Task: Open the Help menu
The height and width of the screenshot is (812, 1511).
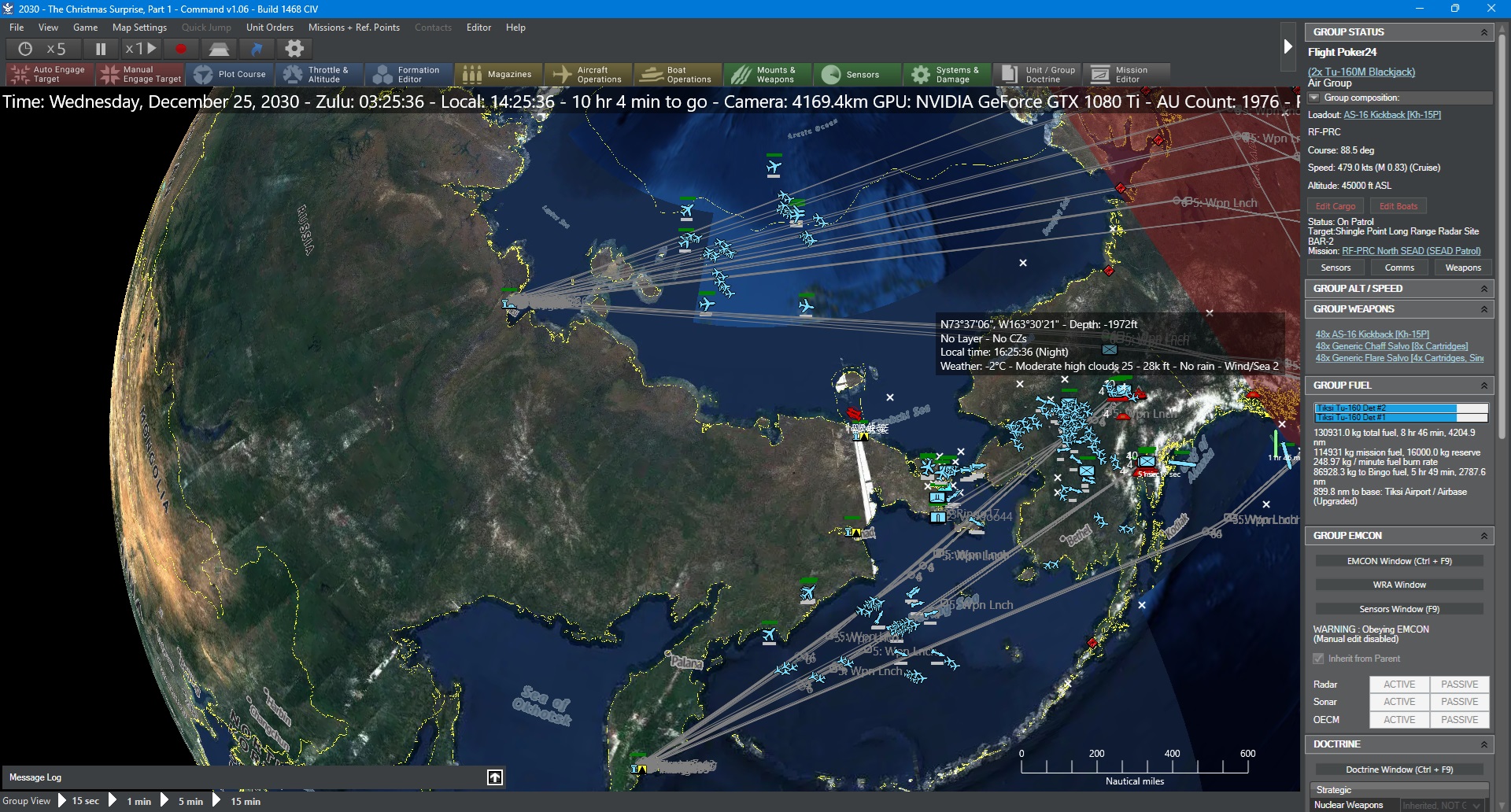Action: 516,28
